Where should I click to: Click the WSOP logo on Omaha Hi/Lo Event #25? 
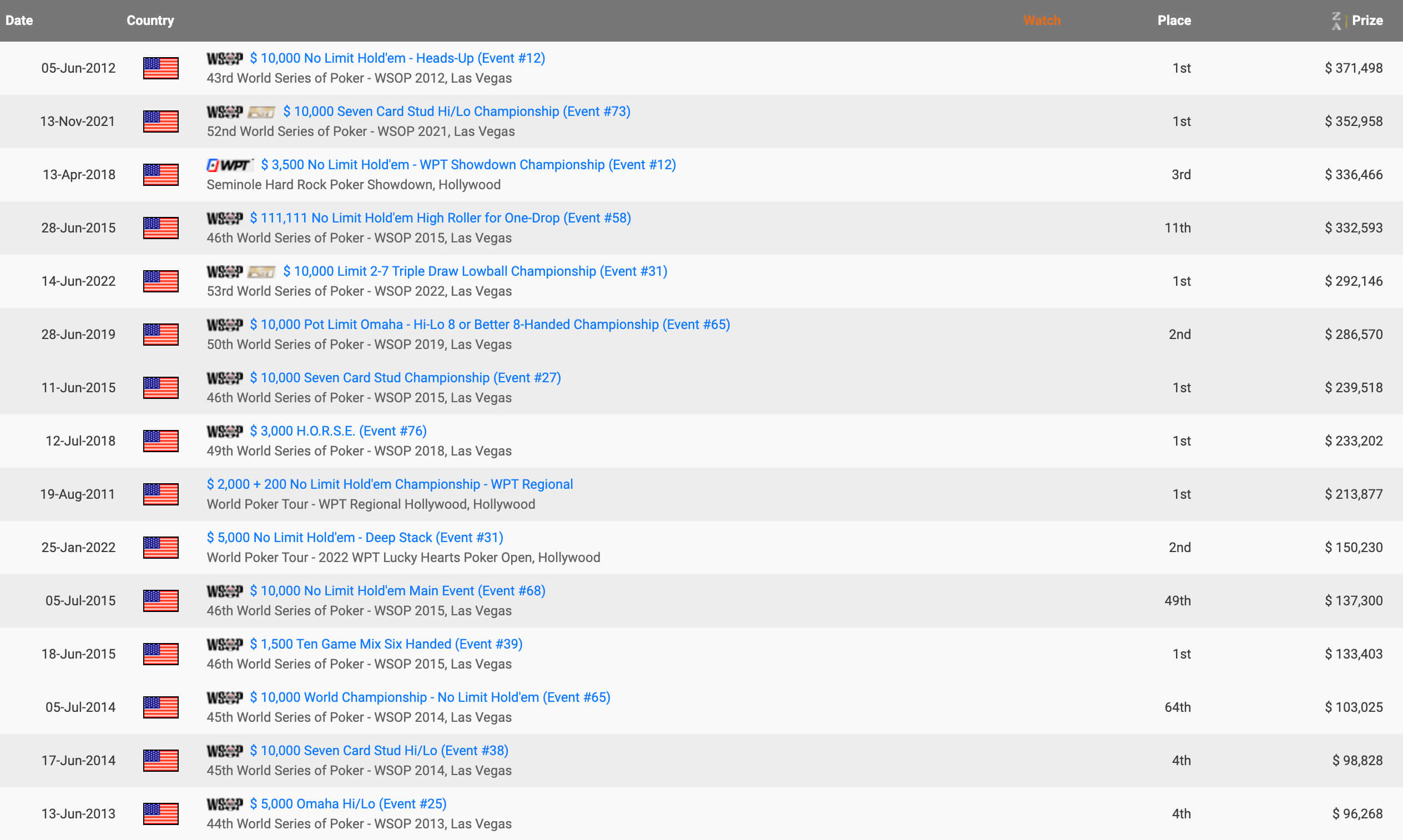224,804
